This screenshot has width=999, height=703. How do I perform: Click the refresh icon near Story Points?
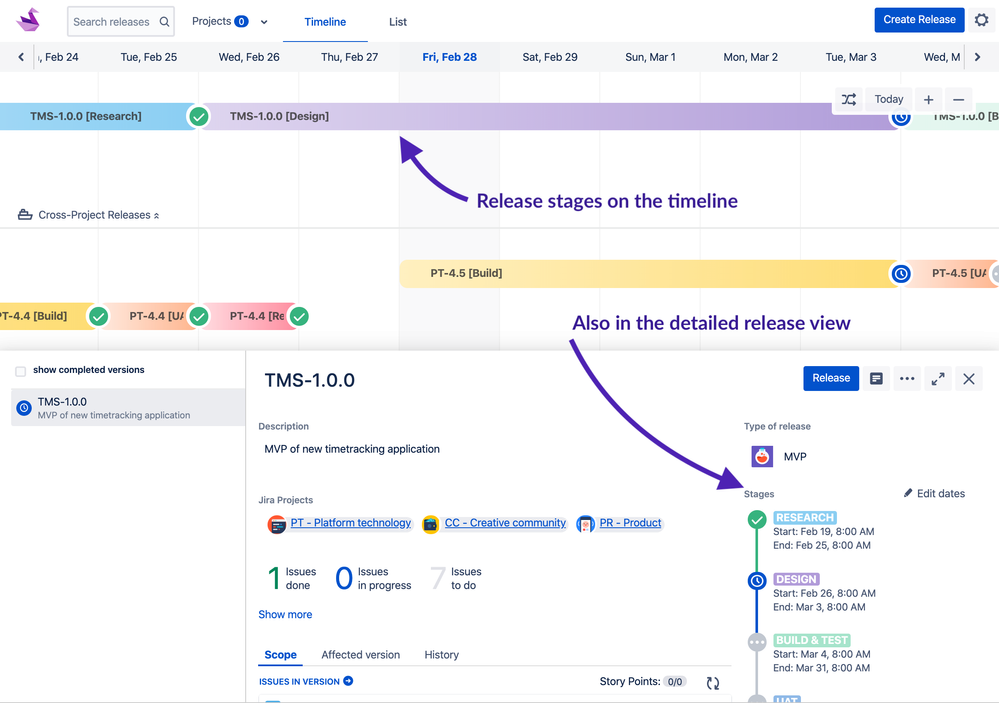tap(713, 683)
